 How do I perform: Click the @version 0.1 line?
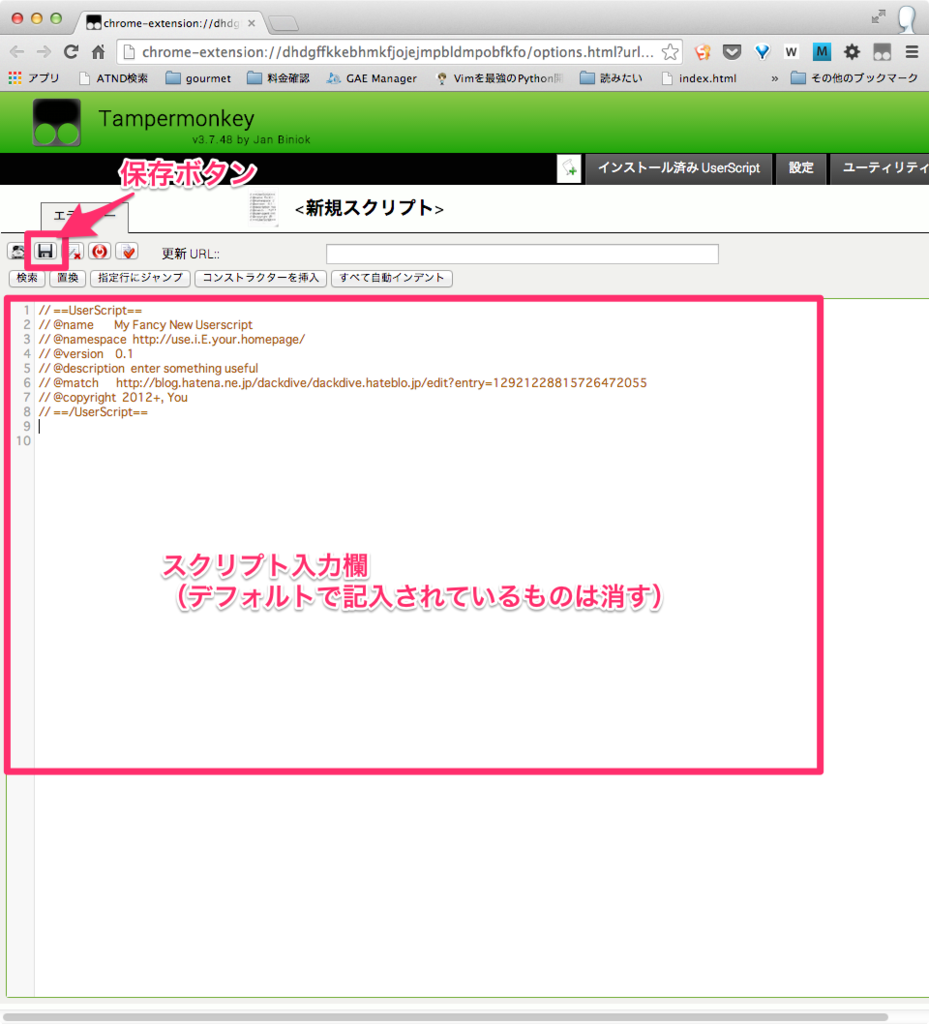(86, 354)
